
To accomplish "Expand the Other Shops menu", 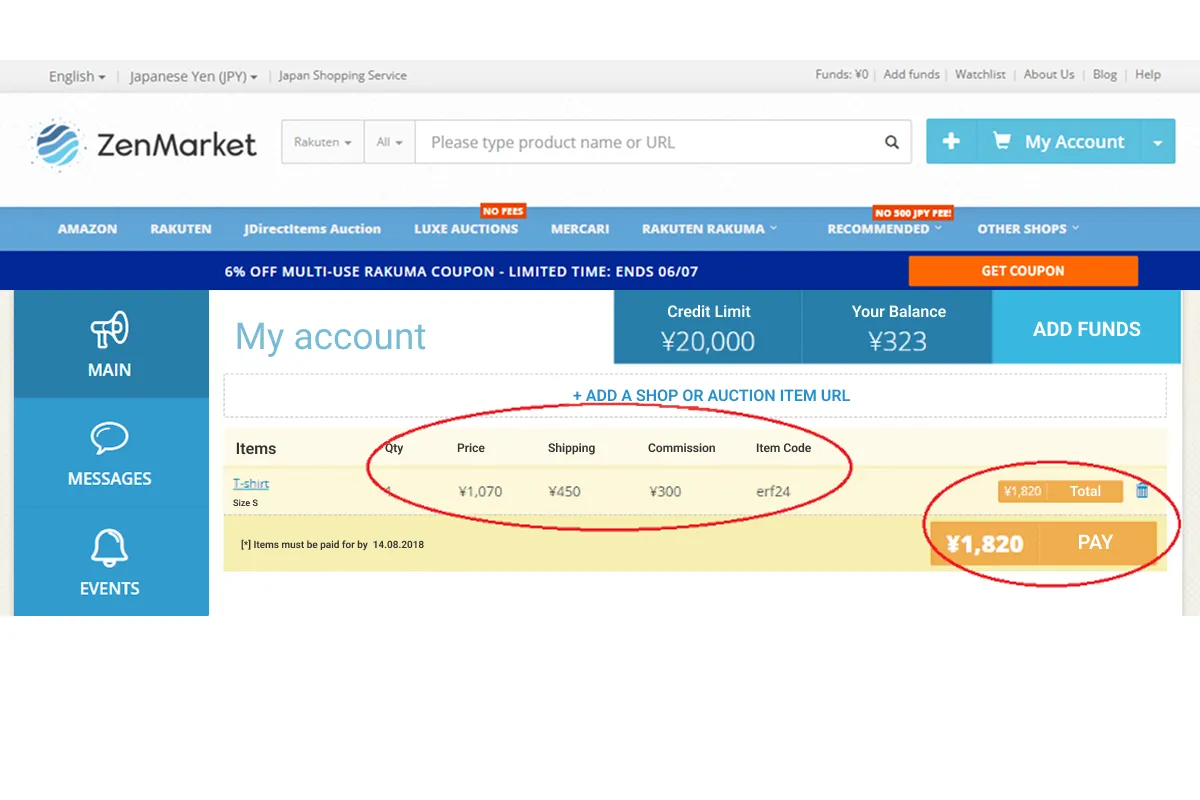I will 1028,229.
